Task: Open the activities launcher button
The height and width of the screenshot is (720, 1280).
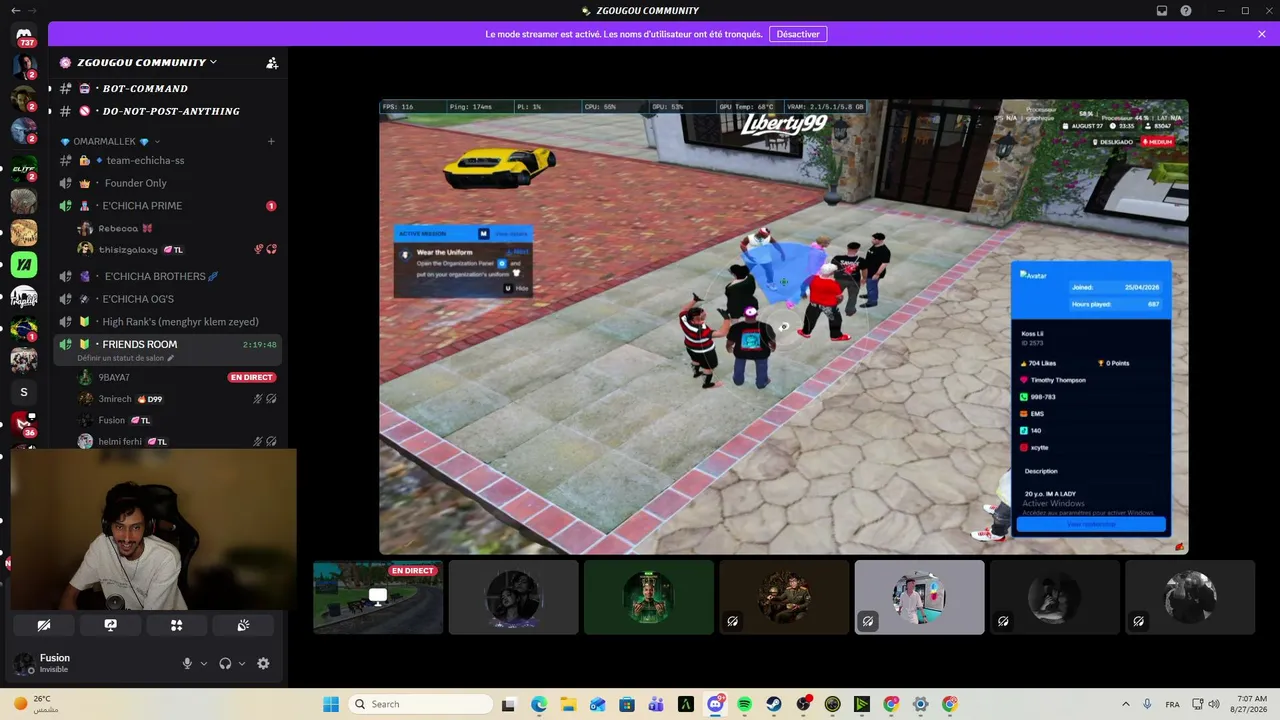Action: (x=177, y=625)
